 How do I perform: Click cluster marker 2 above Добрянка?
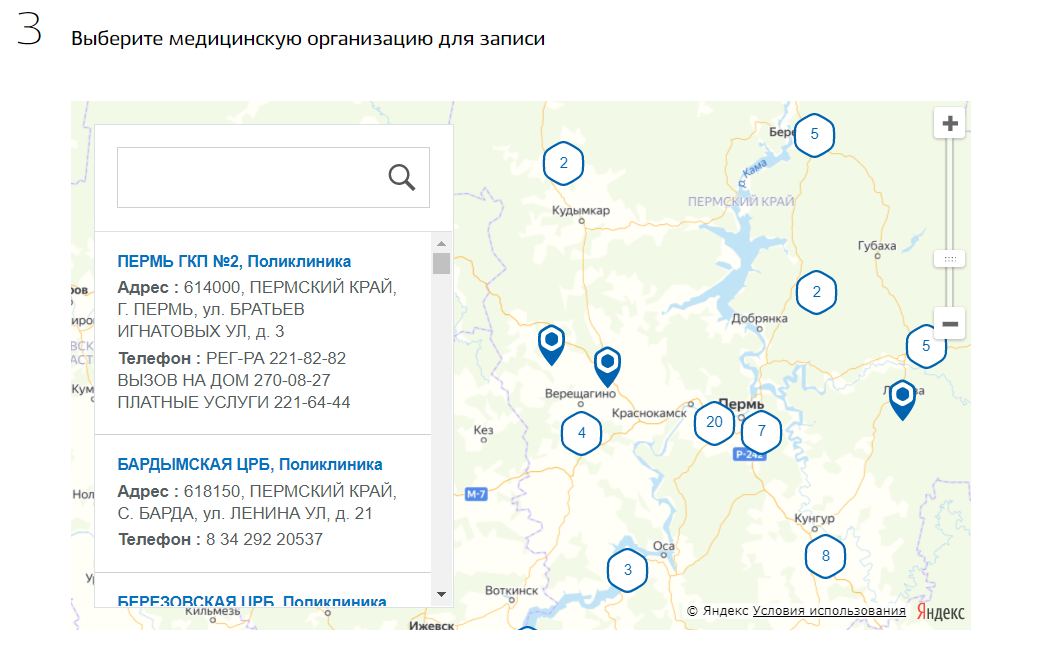coord(816,292)
